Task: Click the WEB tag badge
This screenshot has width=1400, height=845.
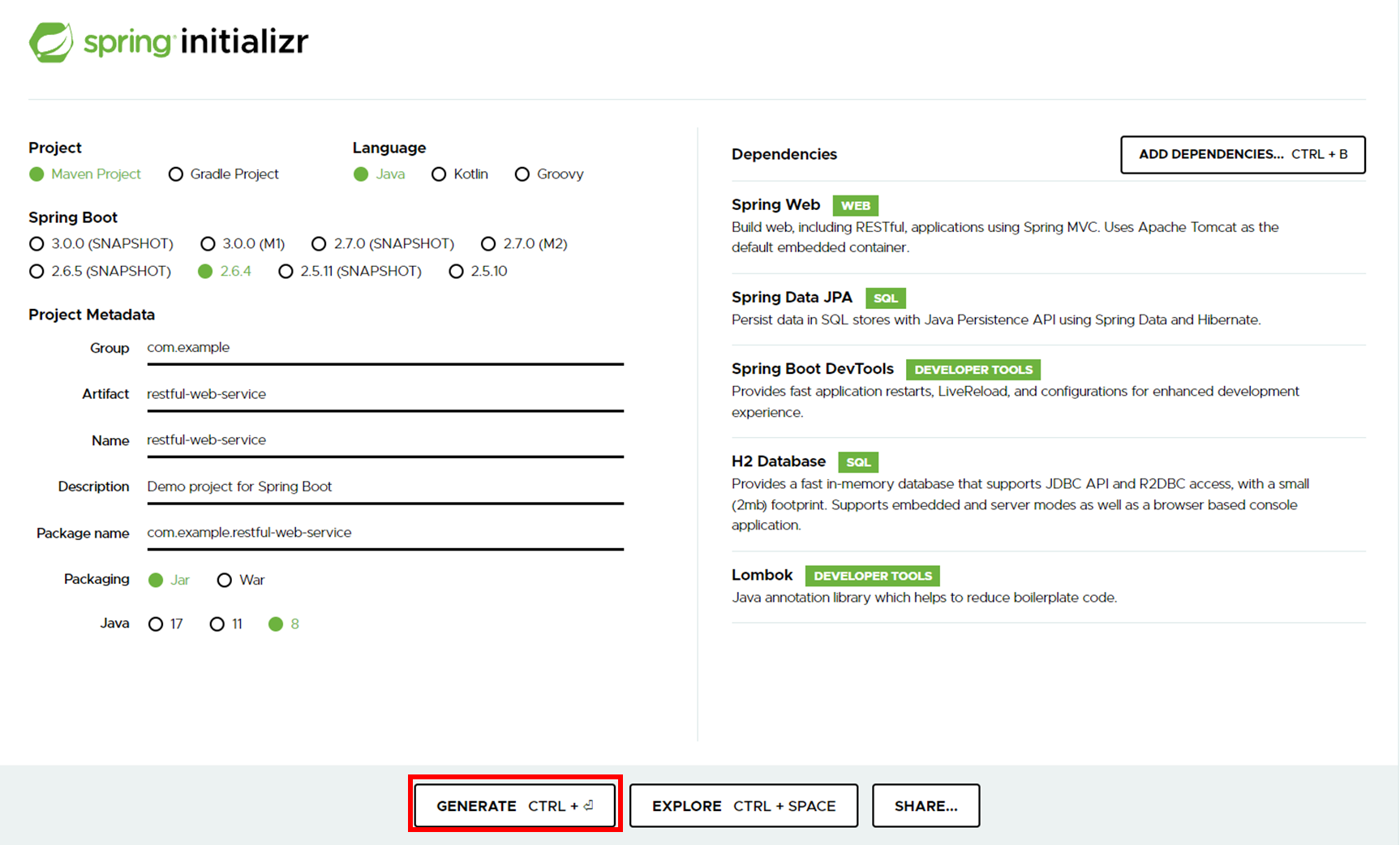Action: (x=856, y=205)
